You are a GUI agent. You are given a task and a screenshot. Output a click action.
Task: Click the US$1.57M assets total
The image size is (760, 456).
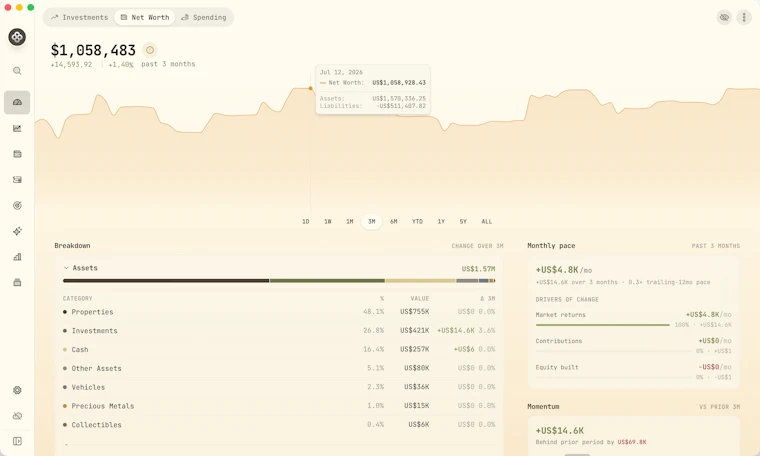coord(478,268)
